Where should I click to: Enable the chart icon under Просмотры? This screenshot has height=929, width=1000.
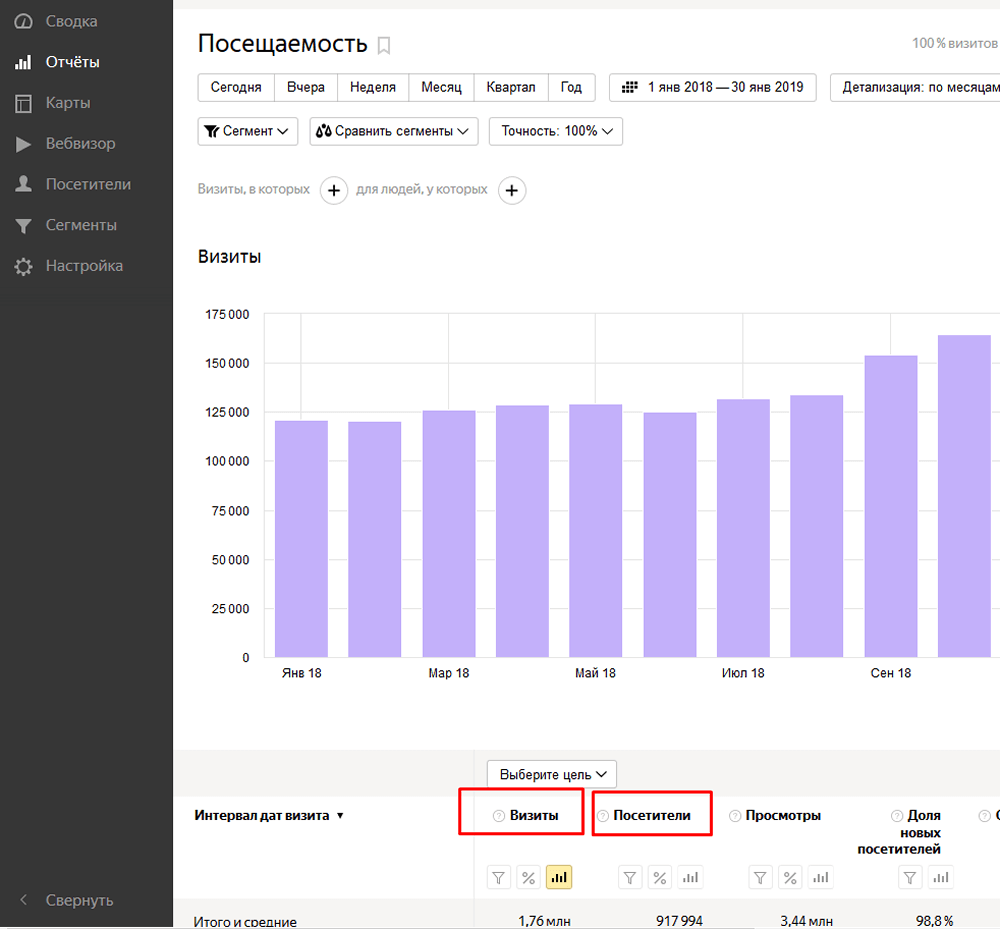point(820,877)
